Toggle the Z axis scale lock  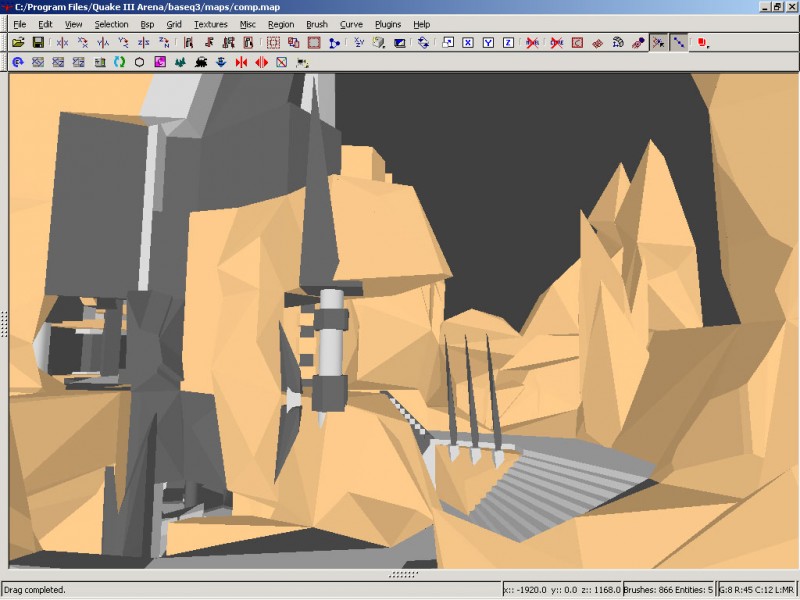tap(508, 42)
